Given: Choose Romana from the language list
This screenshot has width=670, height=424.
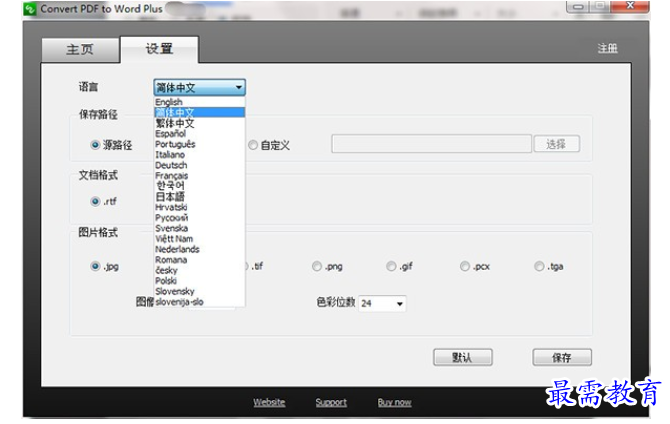Looking at the screenshot, I should point(200,260).
